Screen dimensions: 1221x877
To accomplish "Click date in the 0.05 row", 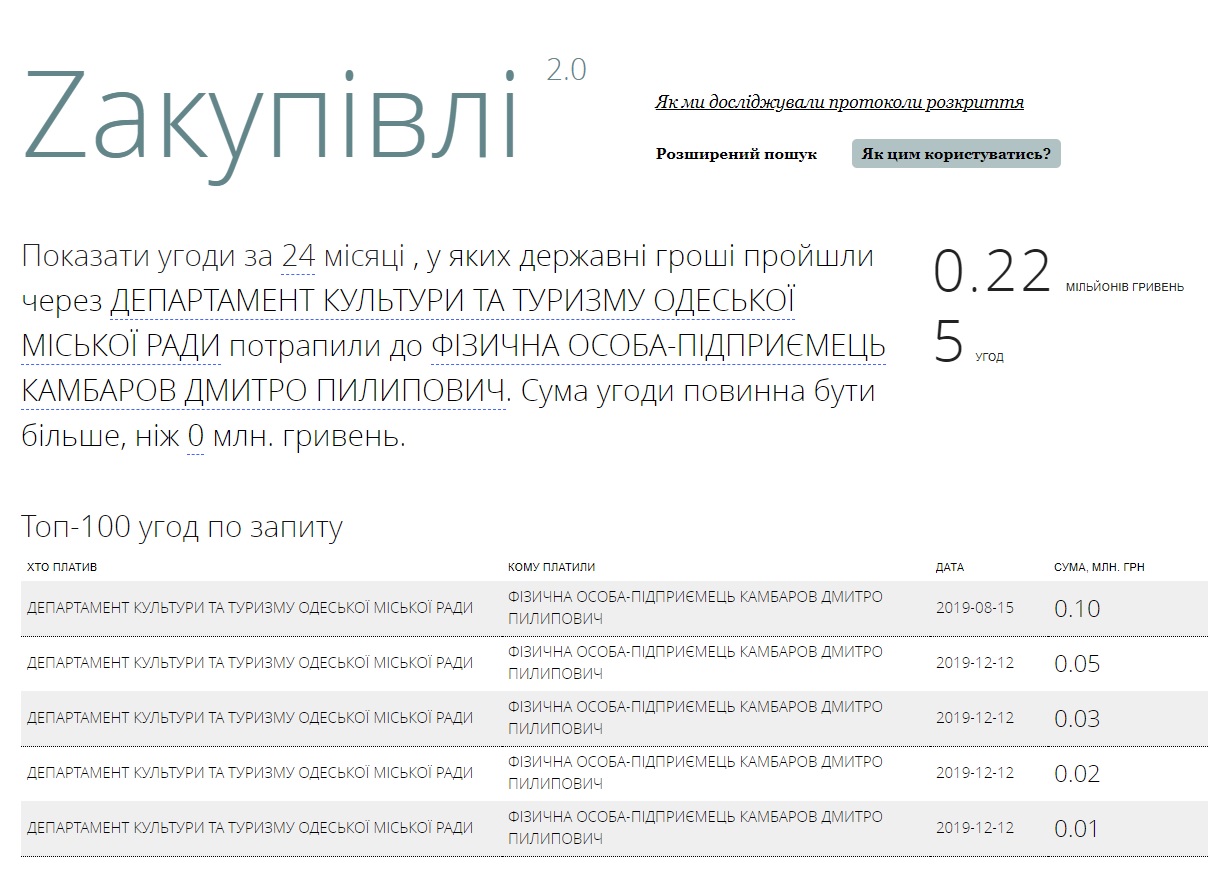I will coord(974,663).
